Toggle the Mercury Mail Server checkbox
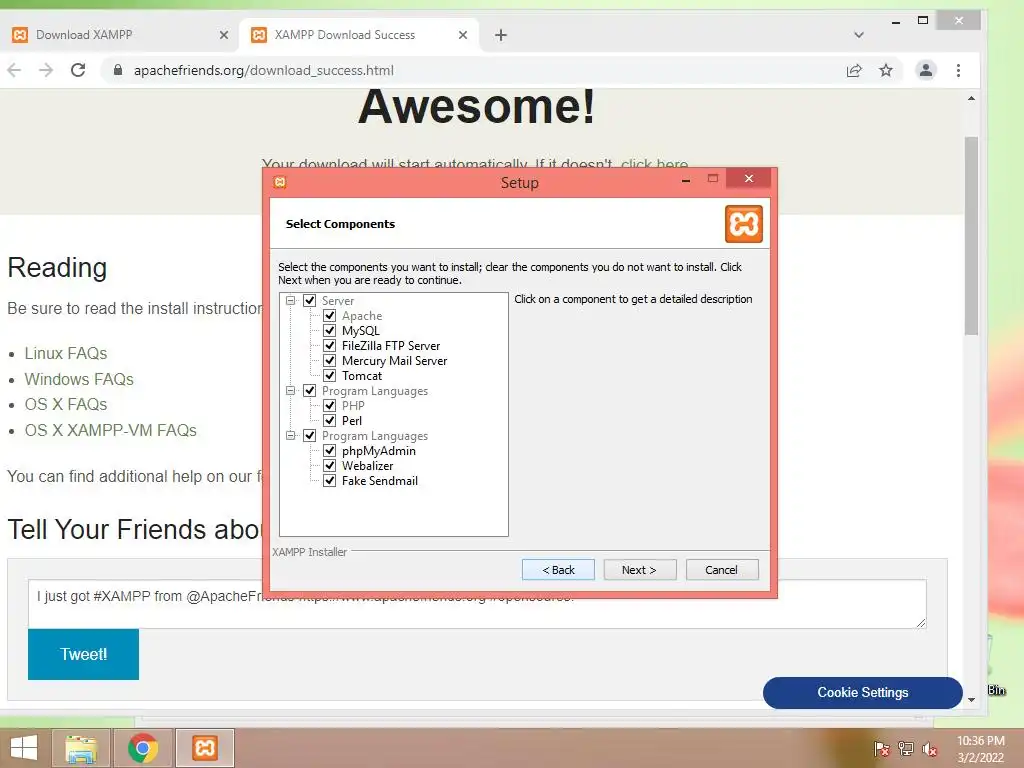This screenshot has height=768, width=1024. click(x=330, y=360)
